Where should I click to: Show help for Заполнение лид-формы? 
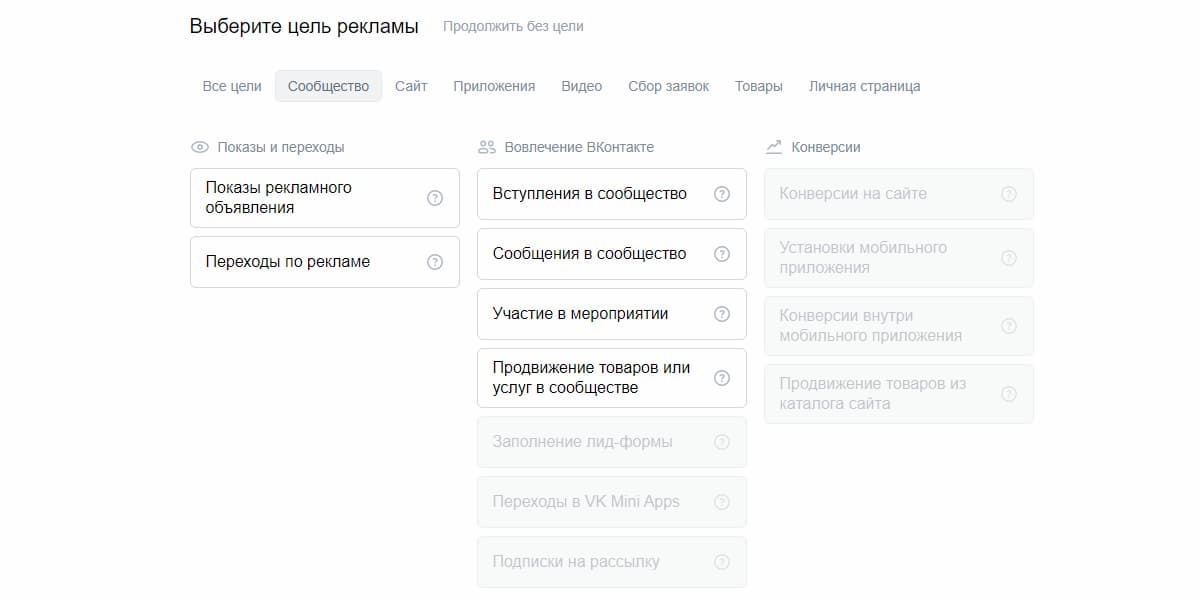(x=721, y=442)
